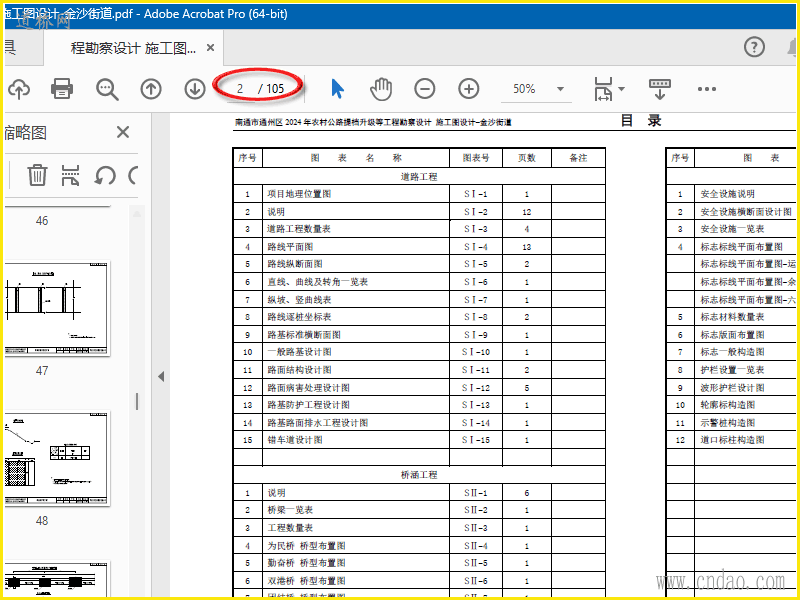The image size is (800, 600).
Task: Click the 道口标柱构造图 entry
Action: click(x=732, y=440)
